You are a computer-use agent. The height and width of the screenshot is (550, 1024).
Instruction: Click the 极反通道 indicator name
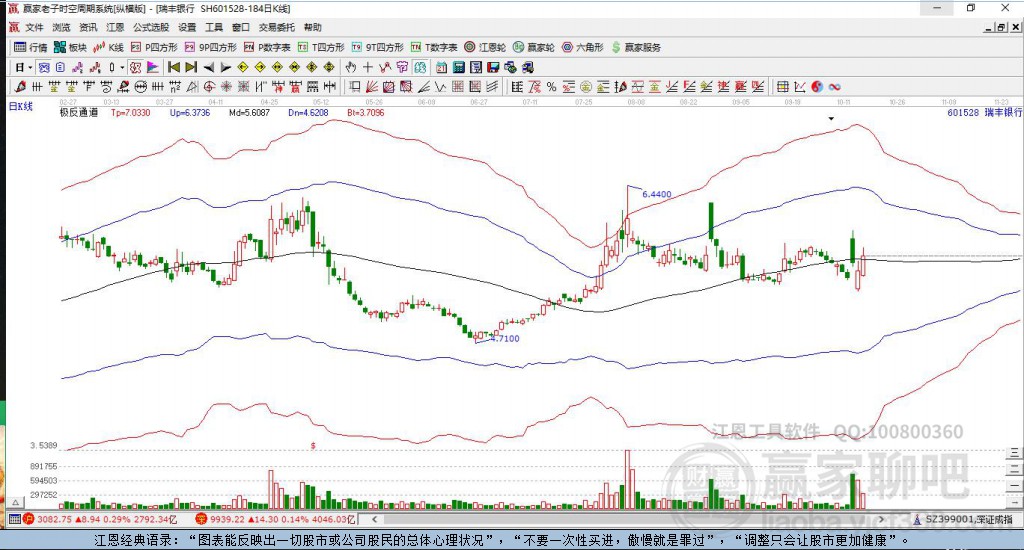click(x=79, y=112)
